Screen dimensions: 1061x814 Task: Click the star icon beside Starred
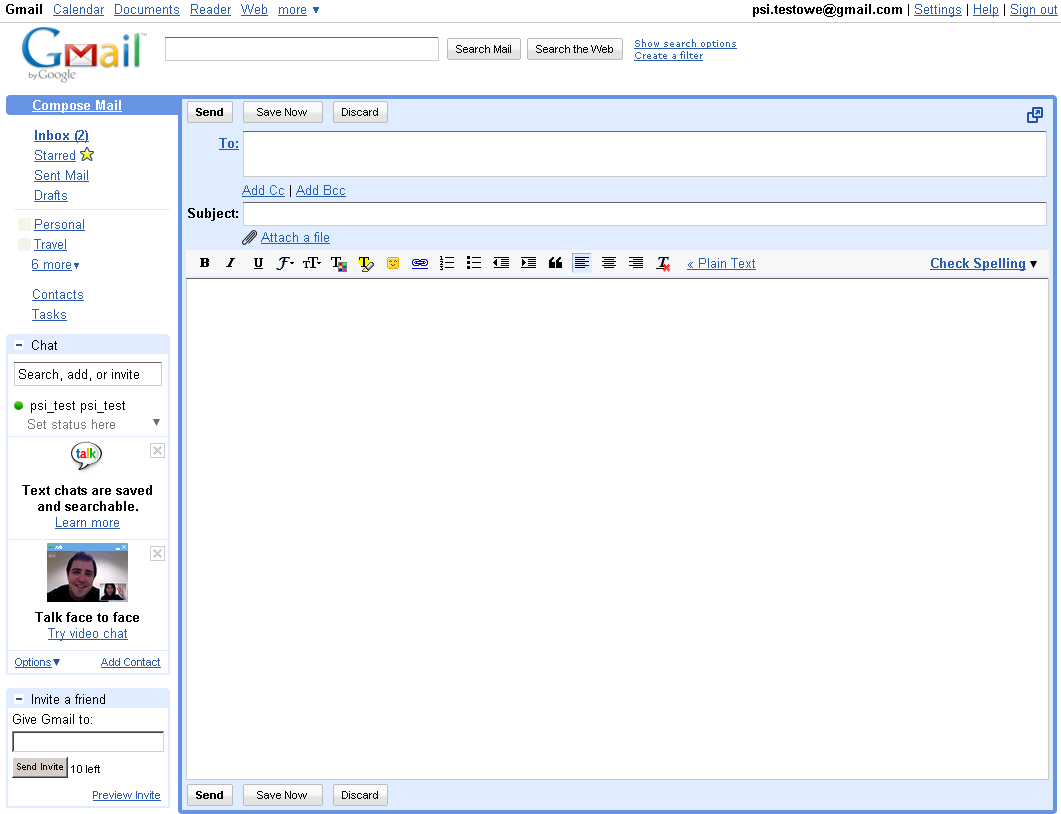(87, 155)
